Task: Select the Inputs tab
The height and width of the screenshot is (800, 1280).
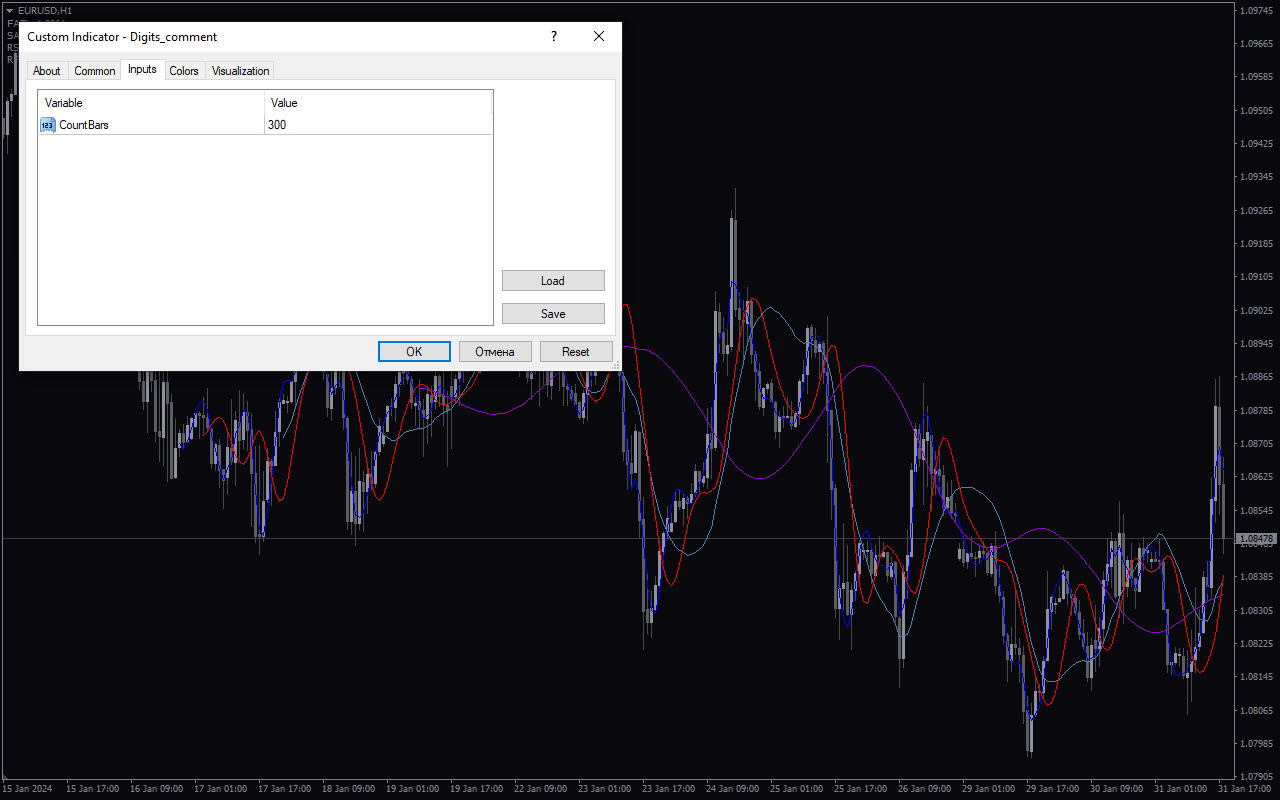Action: [x=142, y=70]
